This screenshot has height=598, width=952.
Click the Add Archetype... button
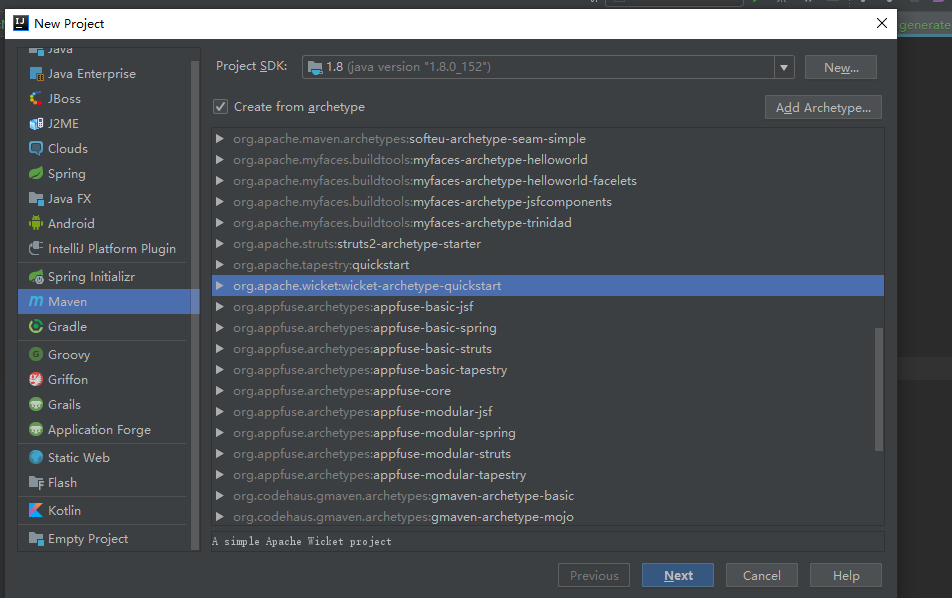coord(823,107)
